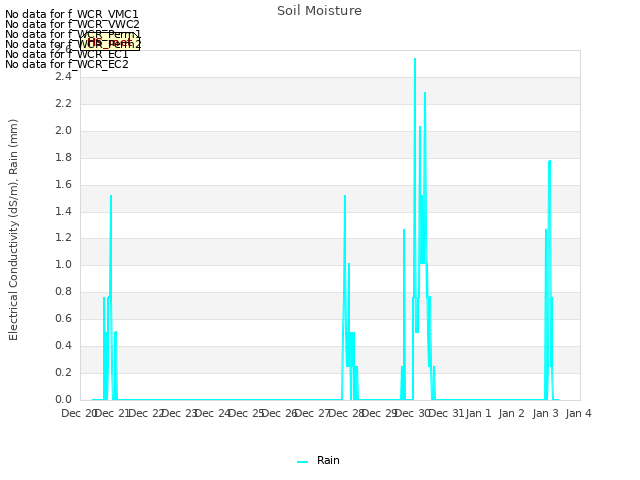The height and width of the screenshot is (480, 640).
Task: Click the x-axis label Dec 30
Action: click(414, 413)
